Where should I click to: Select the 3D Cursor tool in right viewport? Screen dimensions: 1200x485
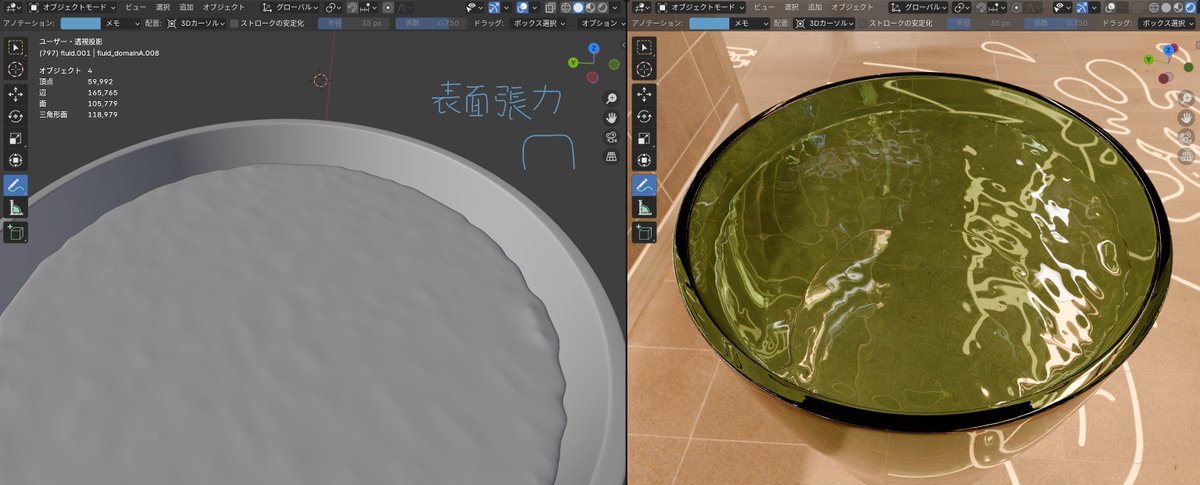click(645, 69)
